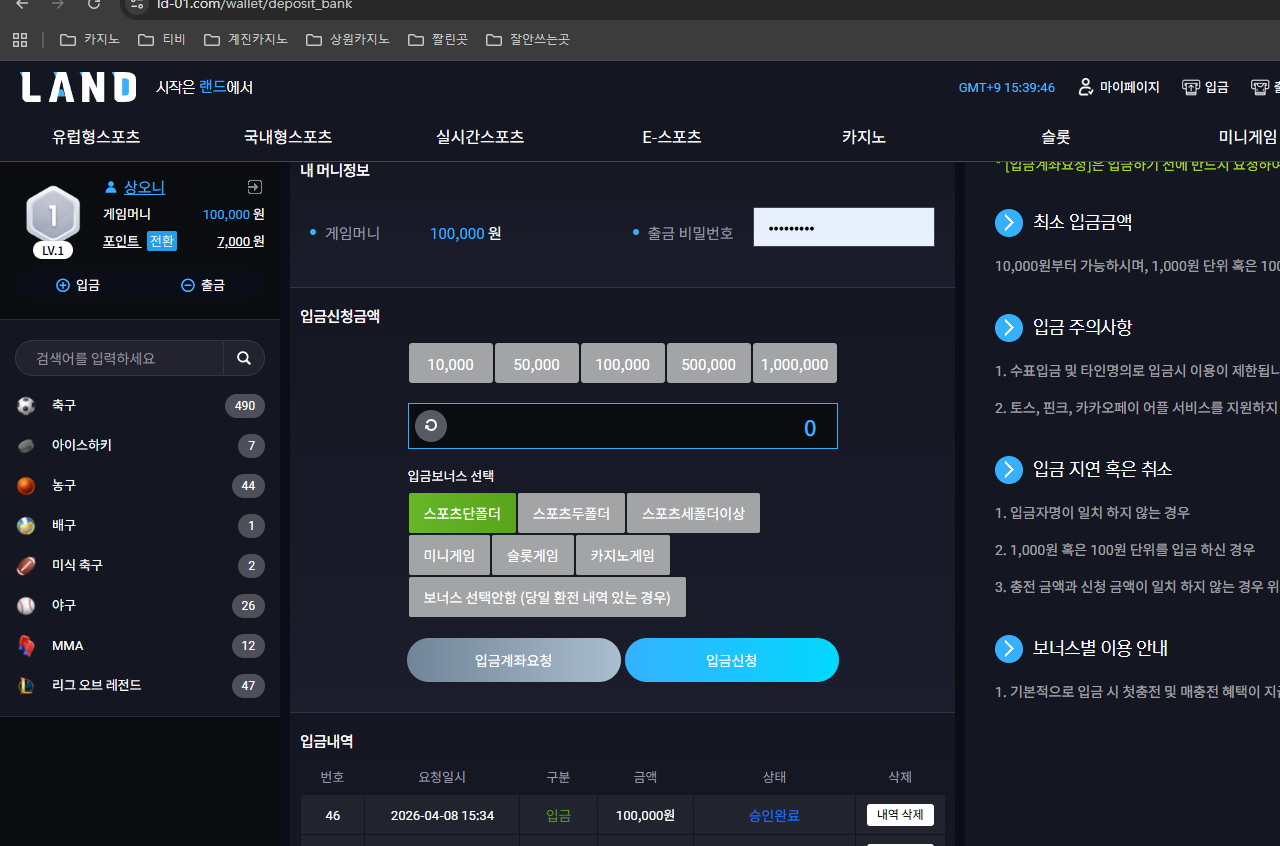
Task: Click the browser reload icon
Action: tap(93, 4)
